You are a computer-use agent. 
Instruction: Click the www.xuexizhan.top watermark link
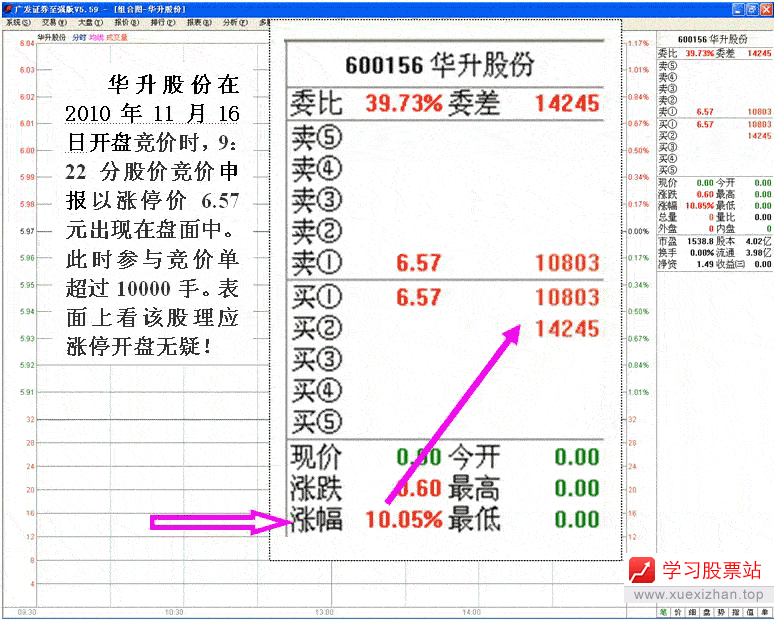click(x=700, y=595)
